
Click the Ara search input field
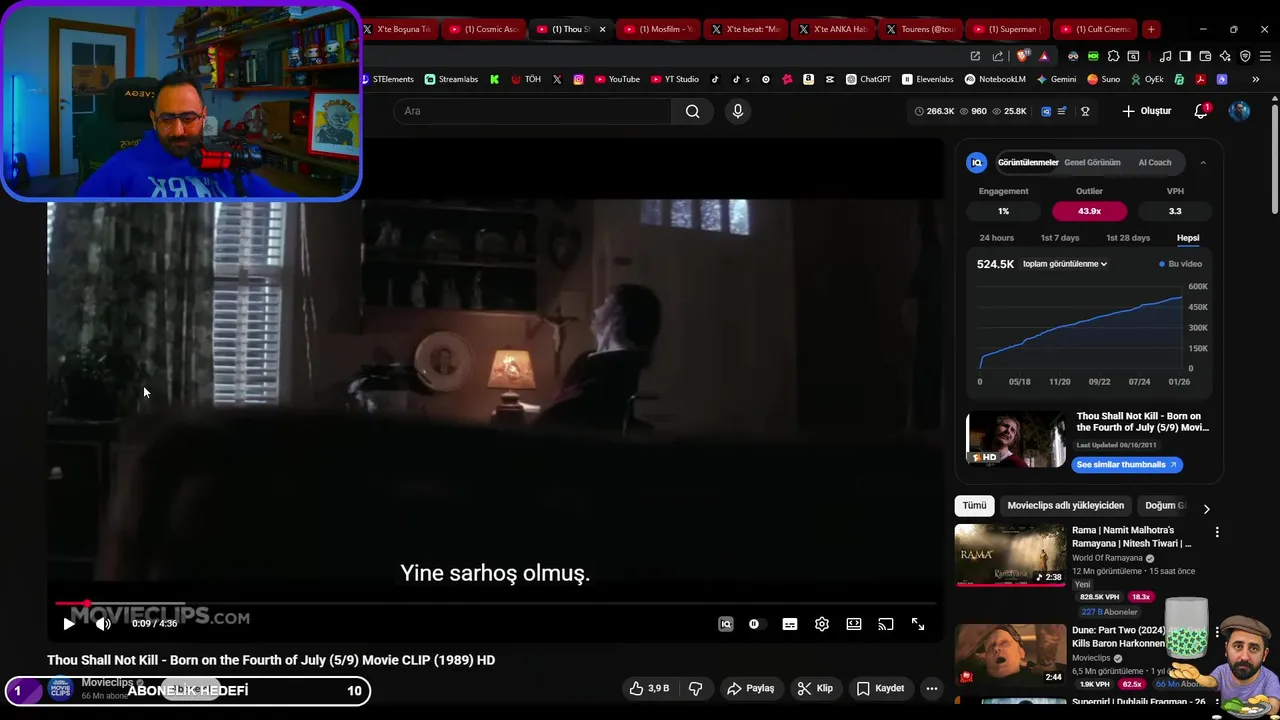532,111
